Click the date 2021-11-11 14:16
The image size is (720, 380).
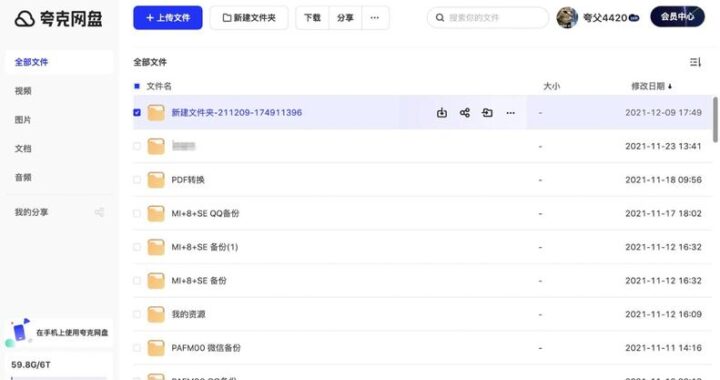coord(664,348)
